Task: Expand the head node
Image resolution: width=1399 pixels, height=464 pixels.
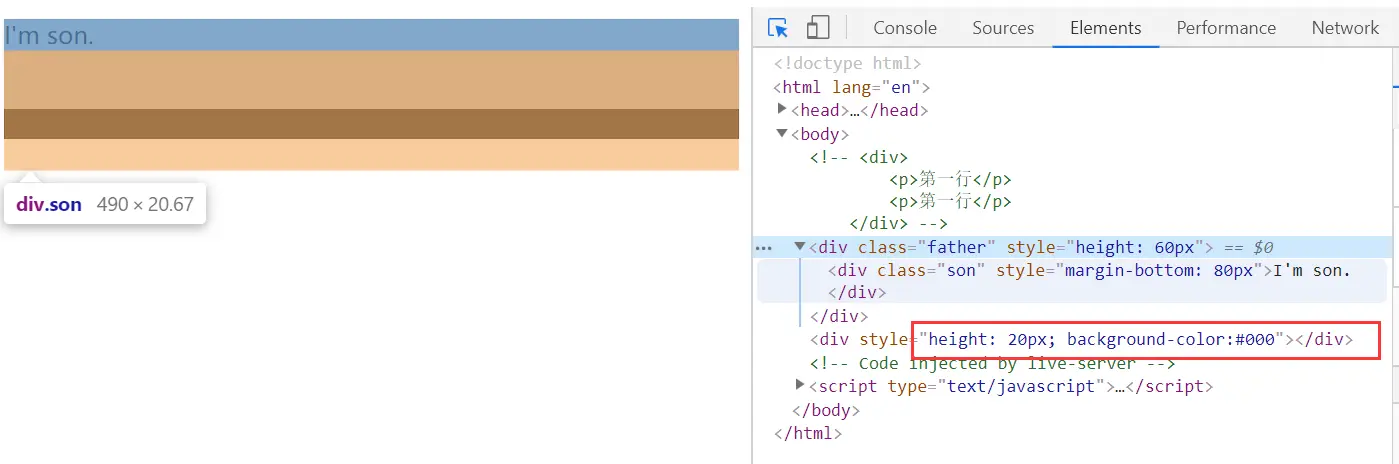Action: pos(783,109)
